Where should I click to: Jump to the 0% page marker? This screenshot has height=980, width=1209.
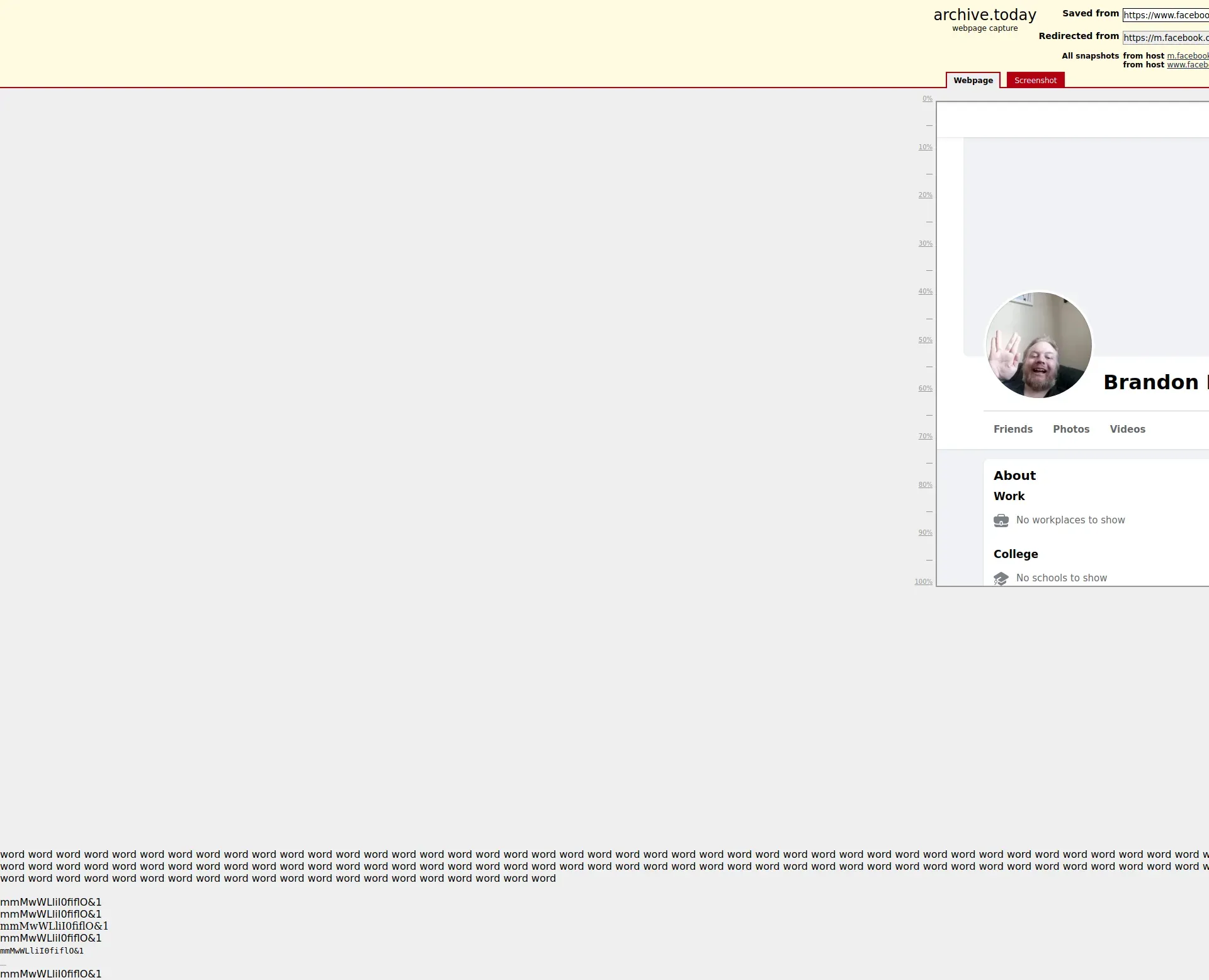[x=927, y=99]
